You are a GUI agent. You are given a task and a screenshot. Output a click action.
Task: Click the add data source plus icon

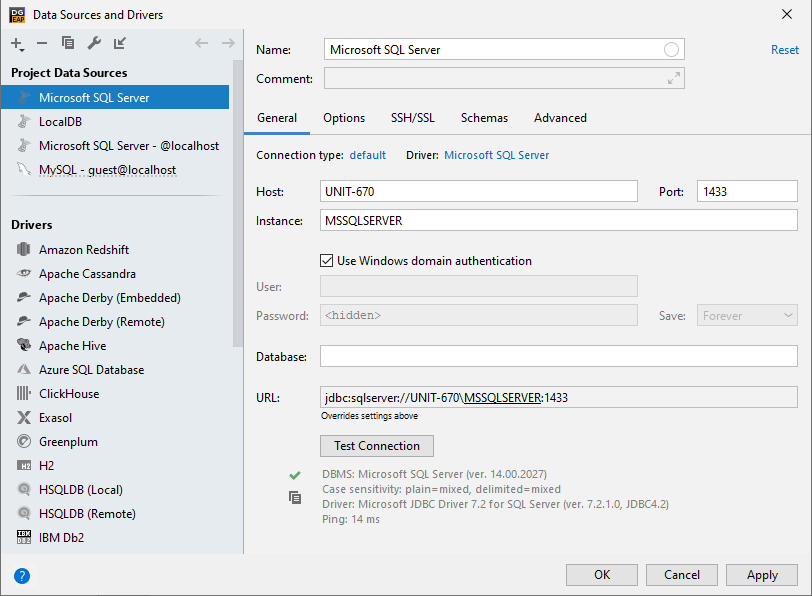click(17, 44)
